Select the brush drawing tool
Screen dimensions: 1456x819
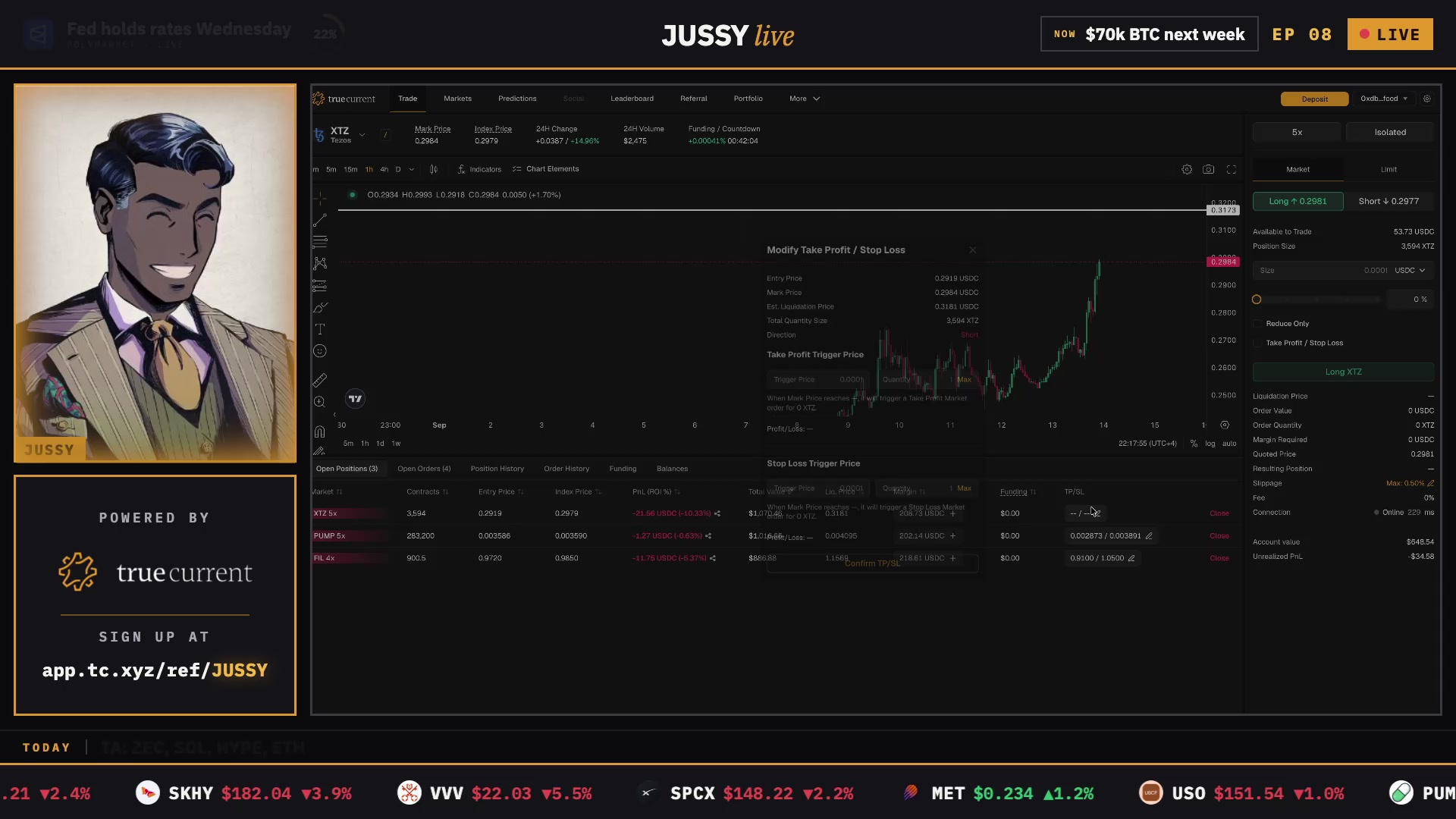tap(320, 307)
